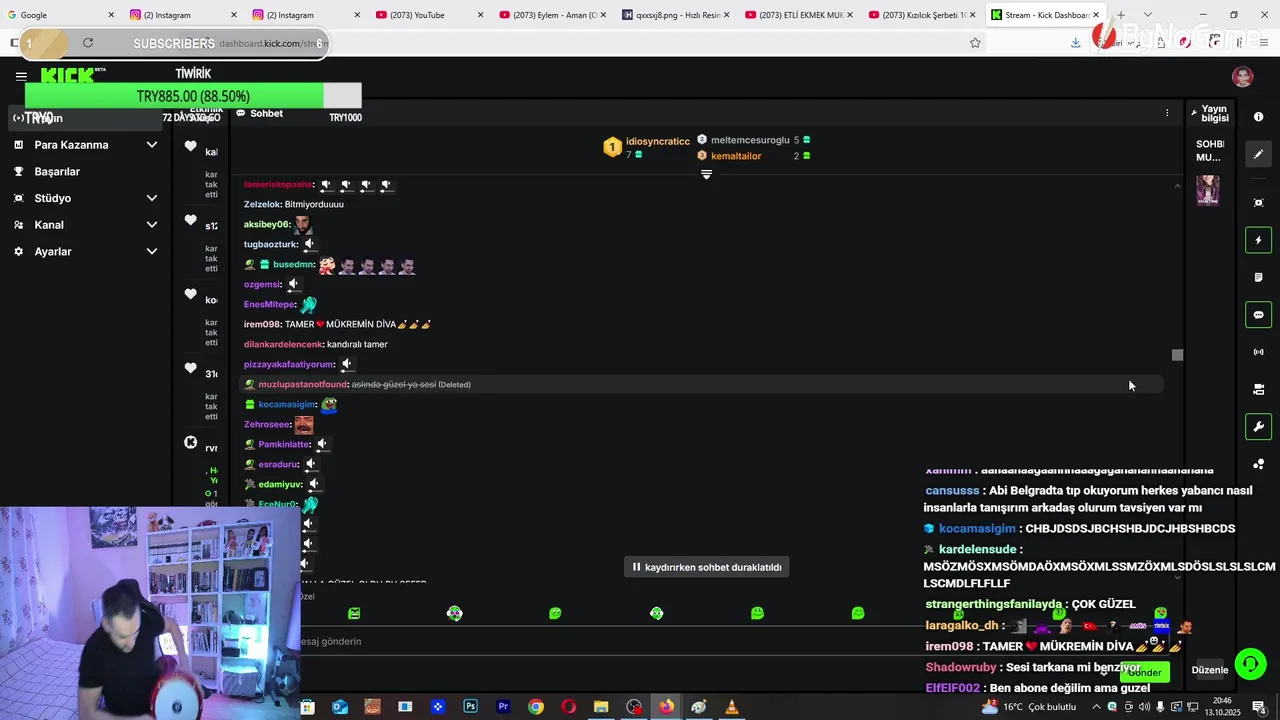Switch to the qxxsxj8.png Hızlı Resim tab
Viewport: 1280px width, 720px height.
click(x=675, y=15)
